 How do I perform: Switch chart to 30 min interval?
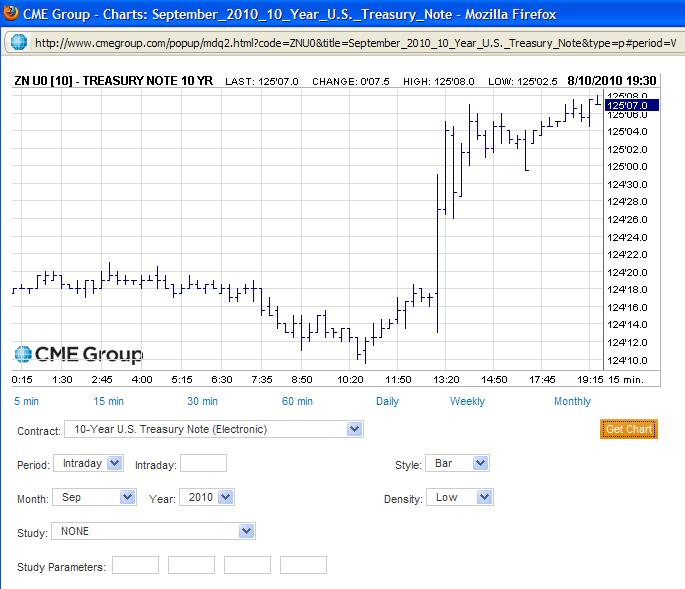tap(202, 401)
